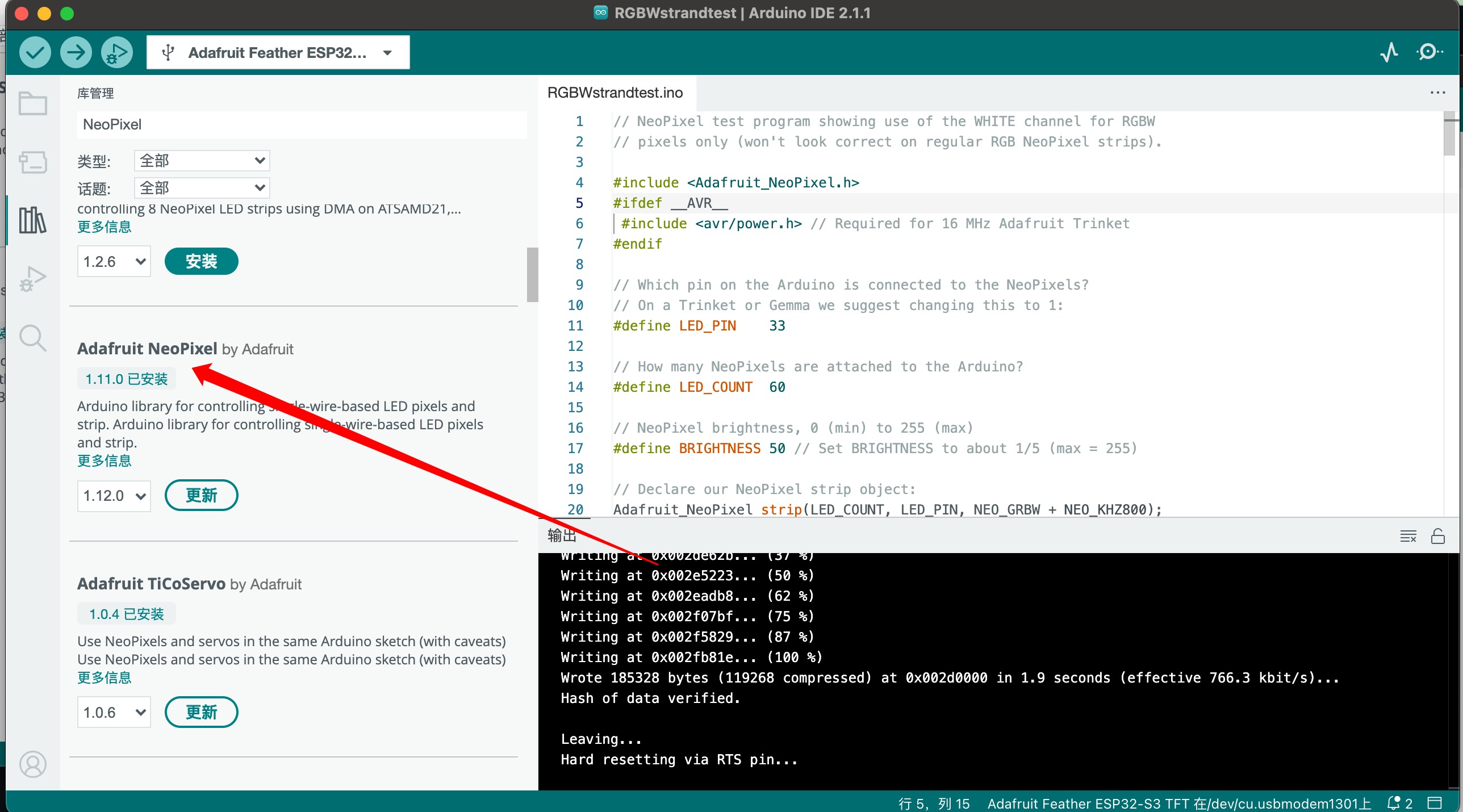Click the #define BRIGHTNESS 50 line
This screenshot has height=812, width=1463.
coord(875,448)
